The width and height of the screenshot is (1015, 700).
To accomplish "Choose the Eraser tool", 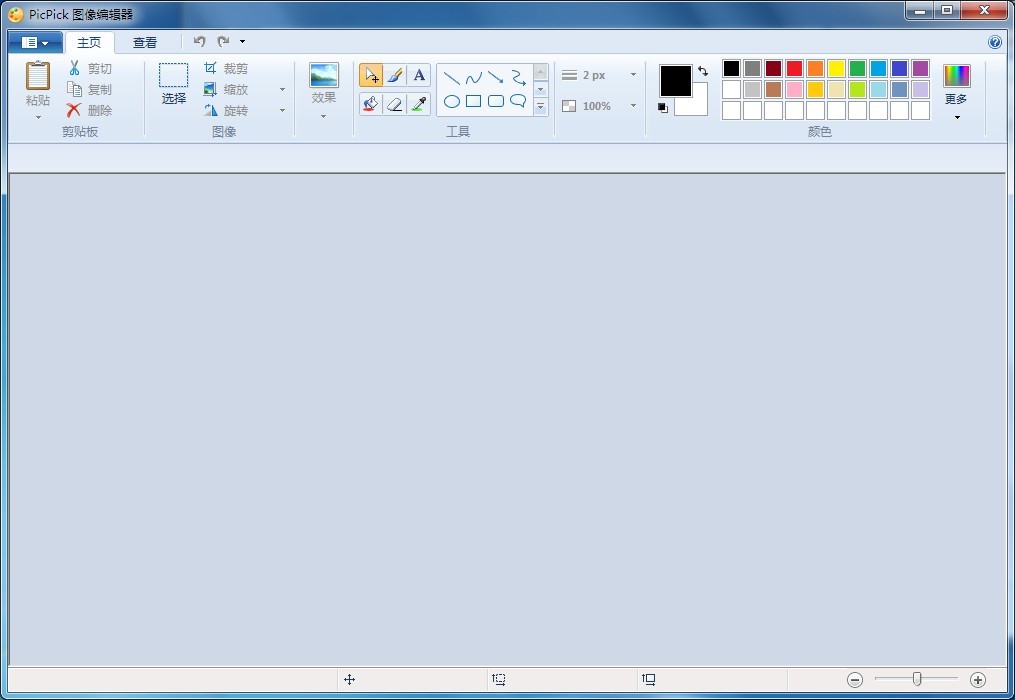I will point(395,103).
